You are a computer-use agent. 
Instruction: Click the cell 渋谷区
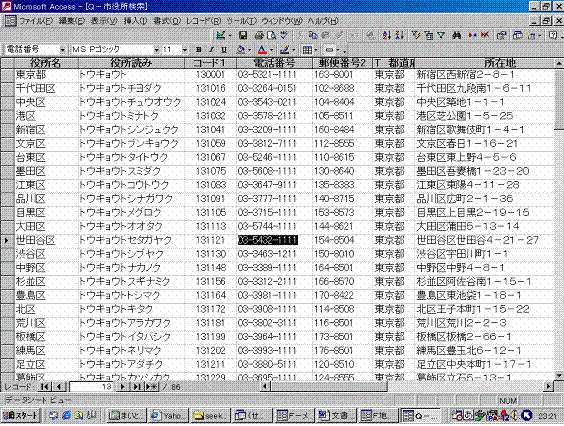[46, 254]
